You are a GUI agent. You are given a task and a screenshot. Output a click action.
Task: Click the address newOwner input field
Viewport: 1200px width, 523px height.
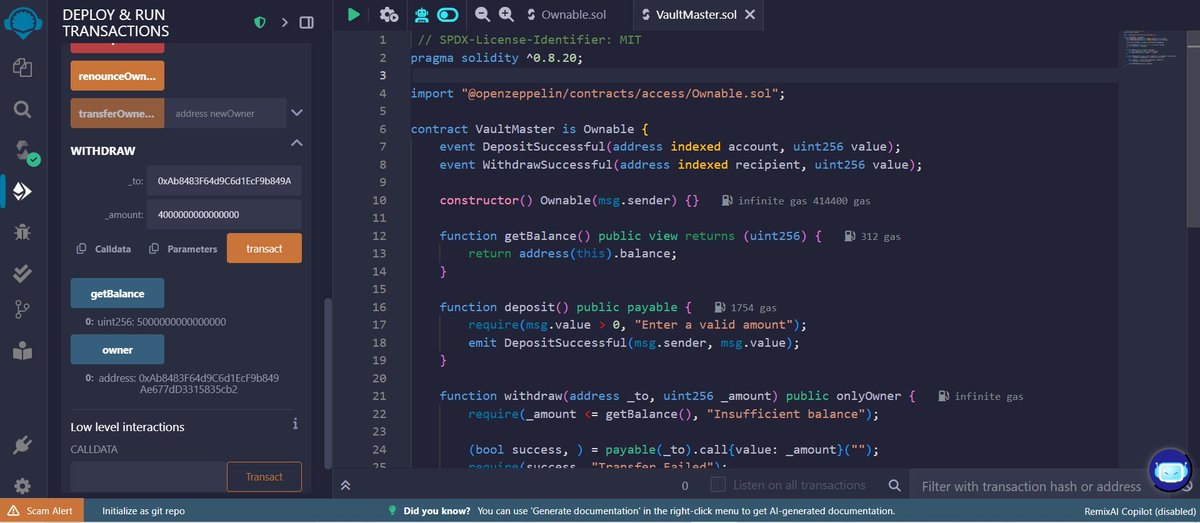tap(225, 113)
